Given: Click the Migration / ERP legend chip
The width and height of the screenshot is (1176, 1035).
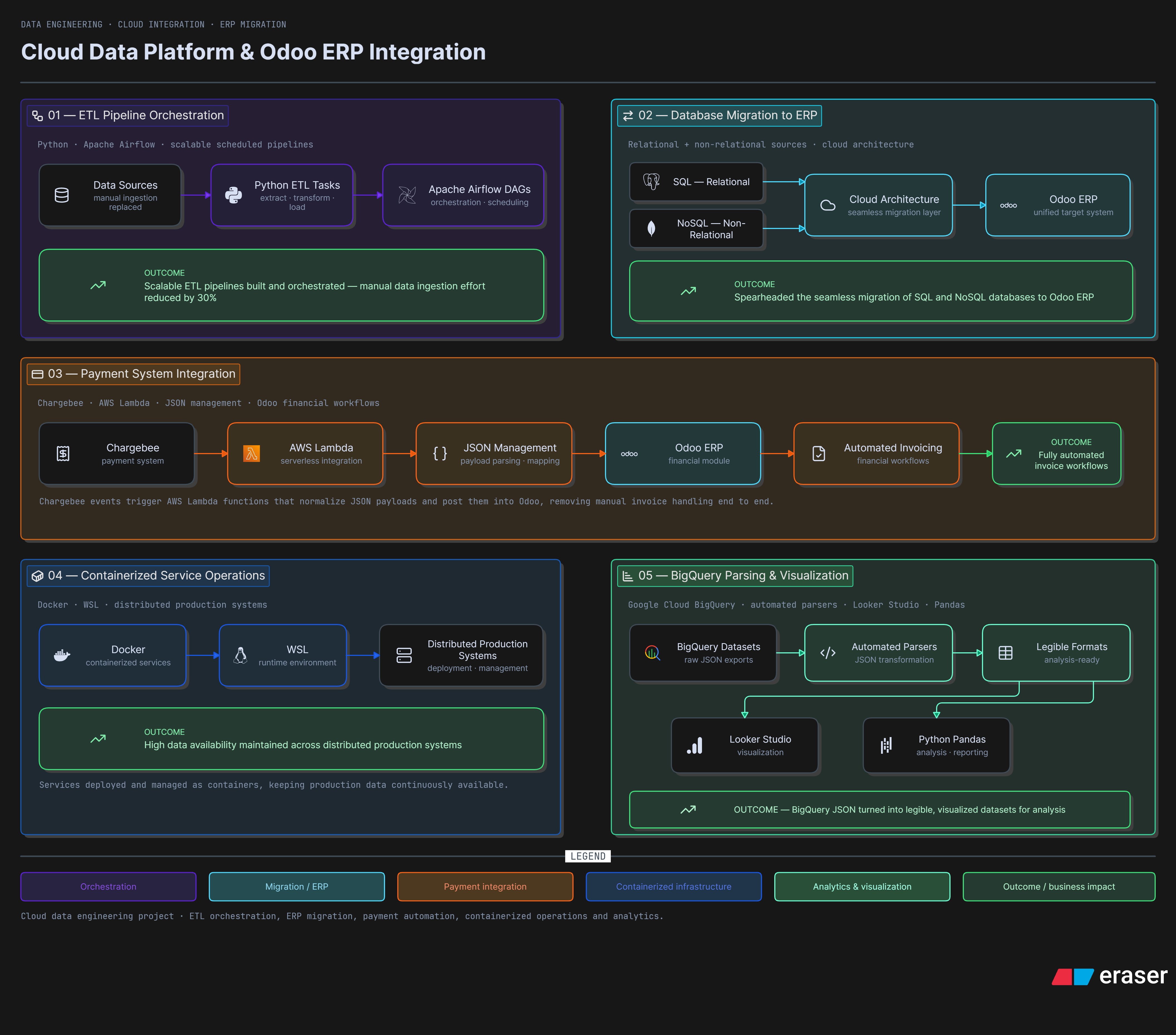Looking at the screenshot, I should click(297, 887).
